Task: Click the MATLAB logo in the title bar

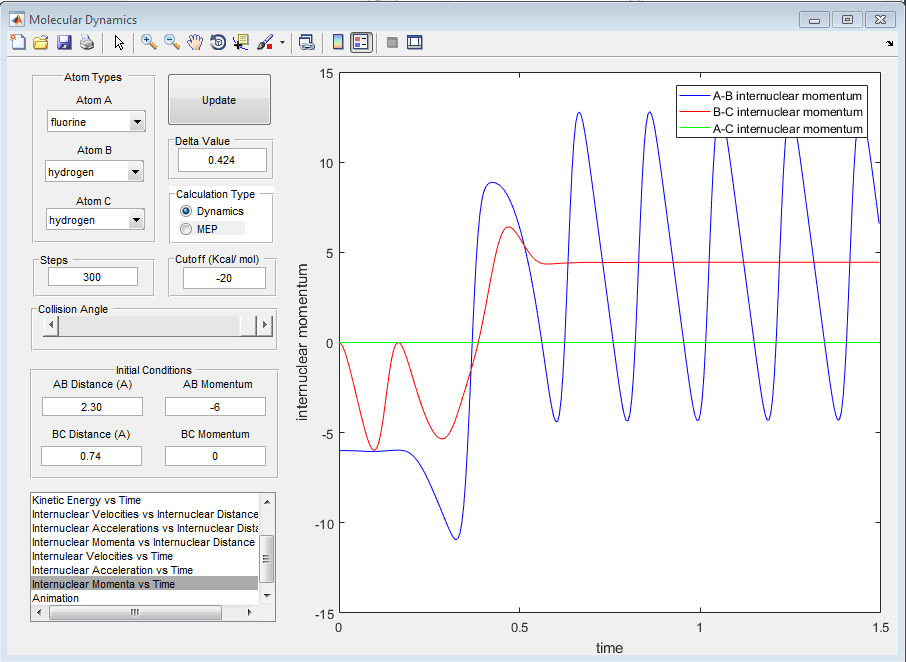Action: (x=17, y=19)
